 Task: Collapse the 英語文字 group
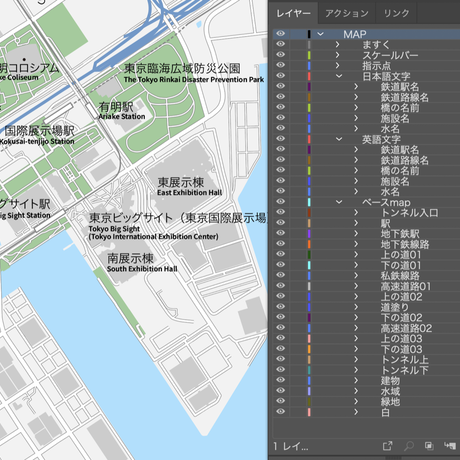tap(339, 139)
